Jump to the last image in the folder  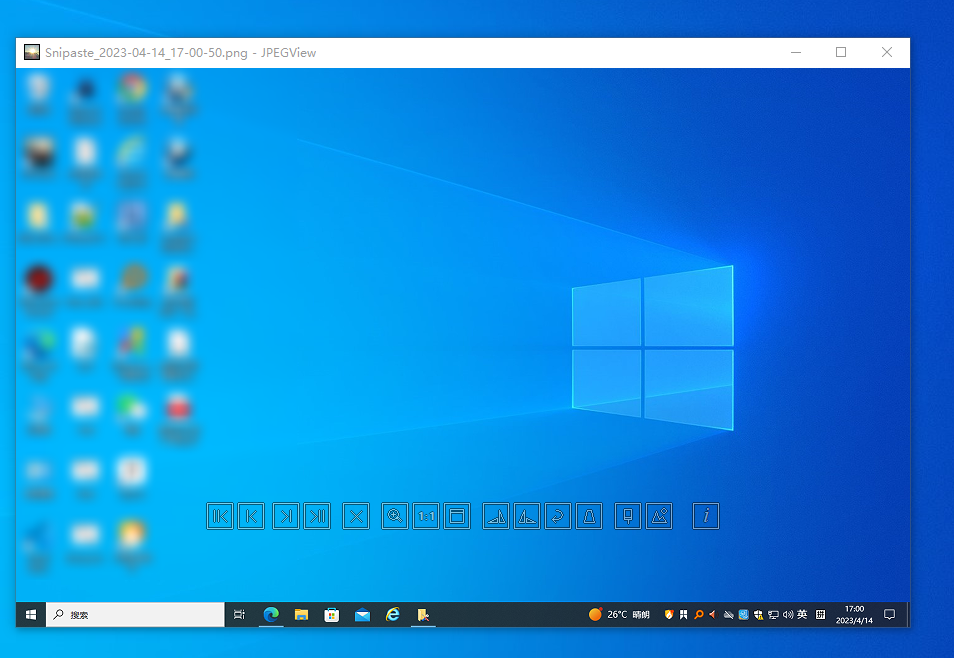point(317,516)
